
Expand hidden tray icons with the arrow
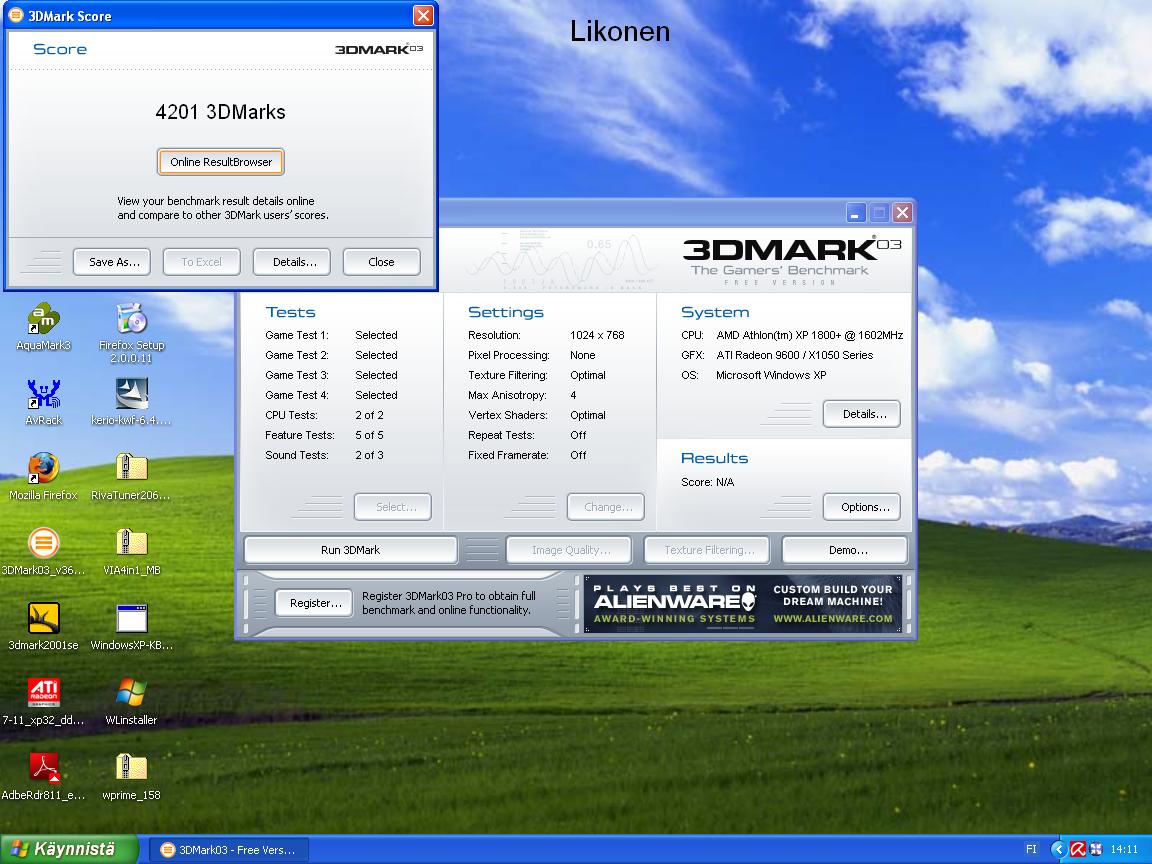[1059, 850]
